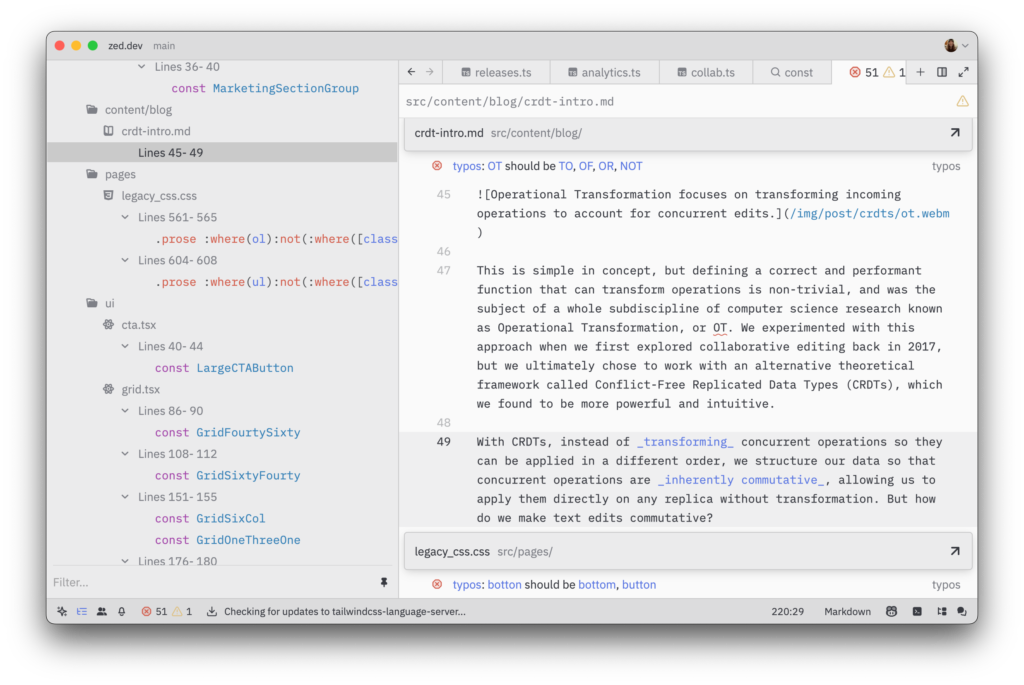Image resolution: width=1024 pixels, height=685 pixels.
Task: Select const MarketingSectionGroup entry
Action: (x=264, y=88)
